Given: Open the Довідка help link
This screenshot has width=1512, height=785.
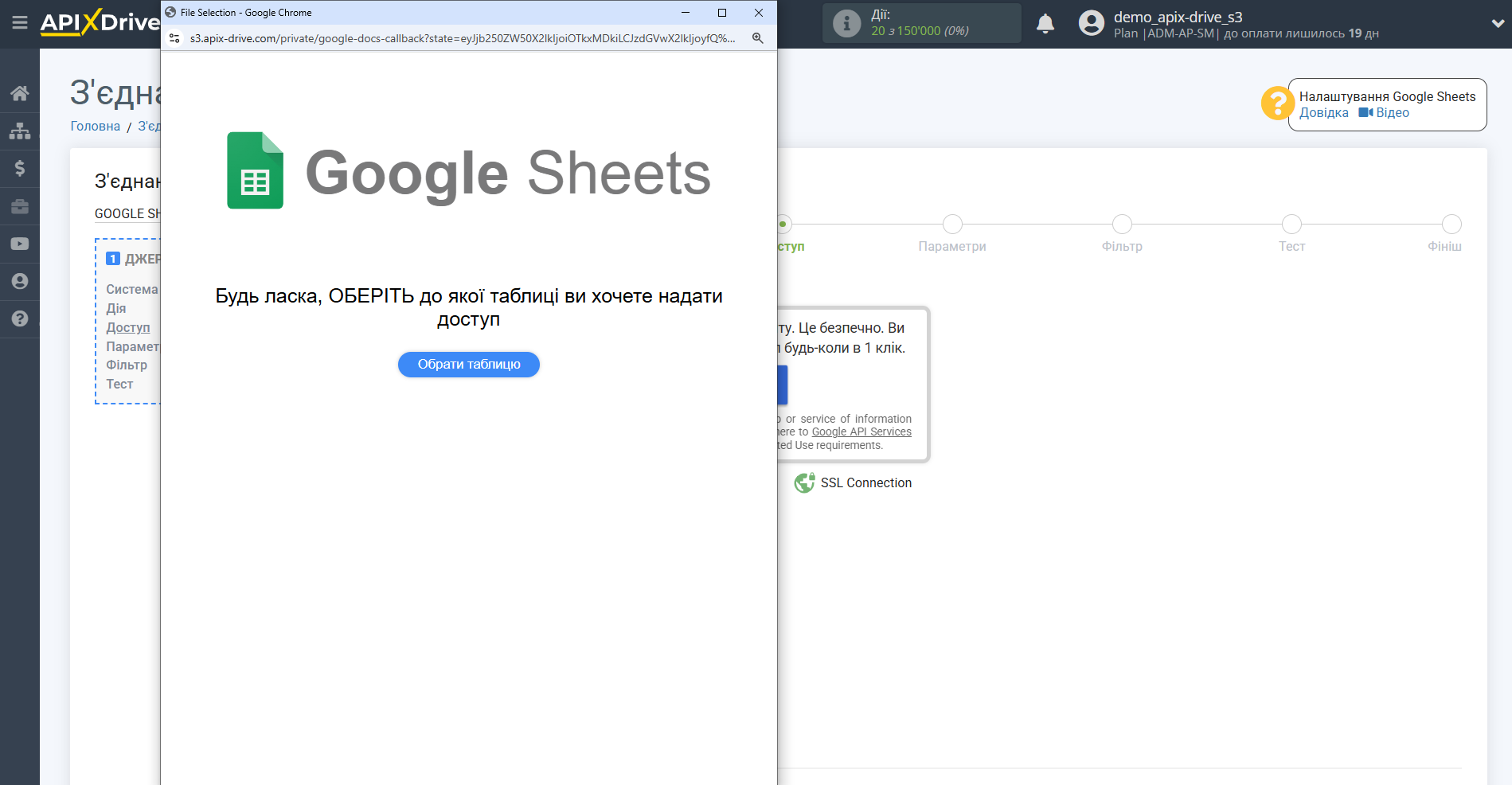Looking at the screenshot, I should 1324,112.
